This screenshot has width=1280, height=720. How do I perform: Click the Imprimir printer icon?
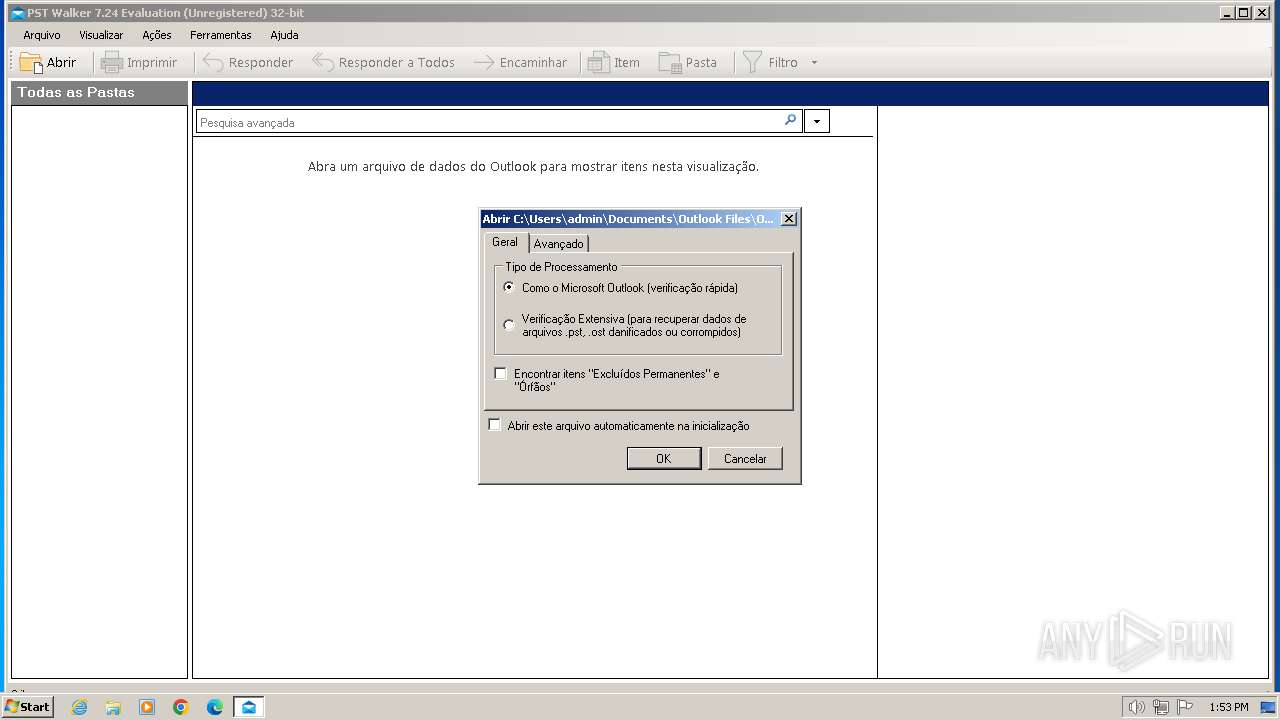[112, 62]
